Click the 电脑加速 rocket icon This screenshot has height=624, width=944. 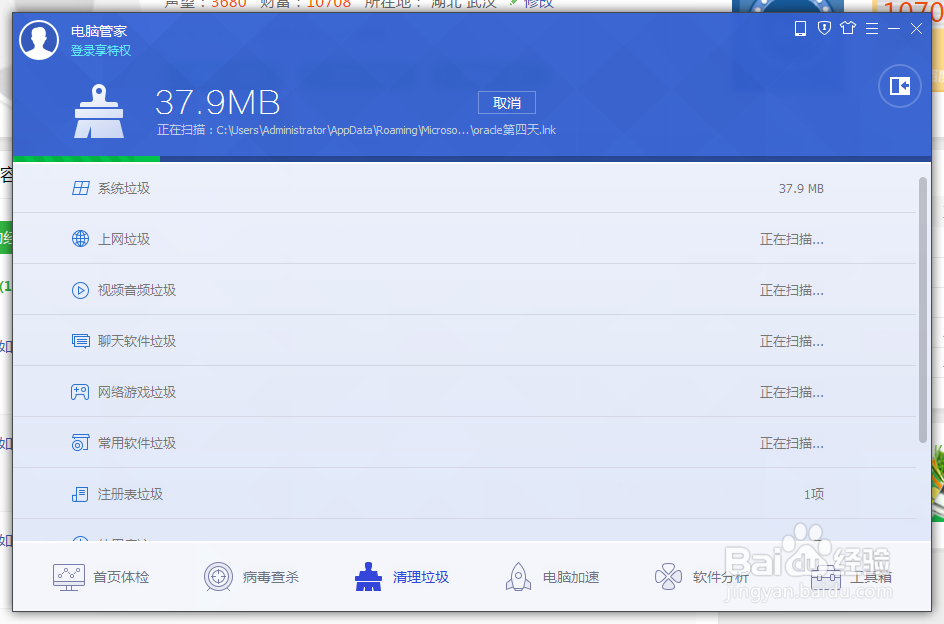tap(518, 577)
